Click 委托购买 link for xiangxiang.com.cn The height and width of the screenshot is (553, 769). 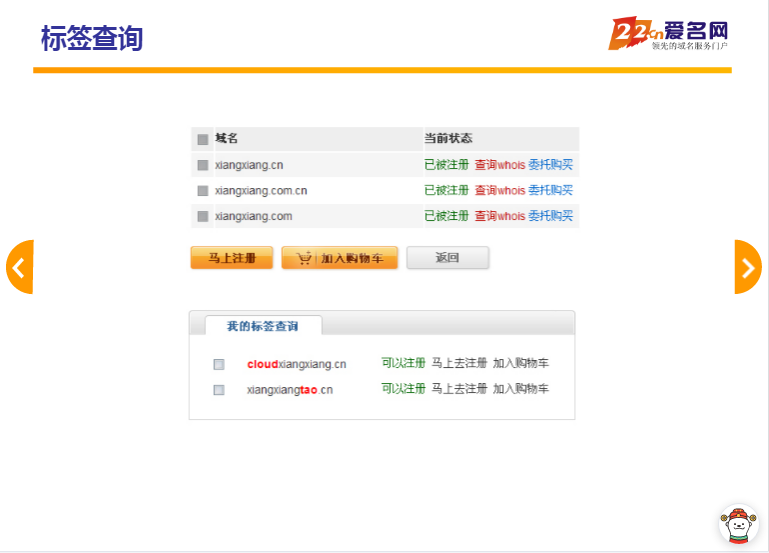pos(550,190)
